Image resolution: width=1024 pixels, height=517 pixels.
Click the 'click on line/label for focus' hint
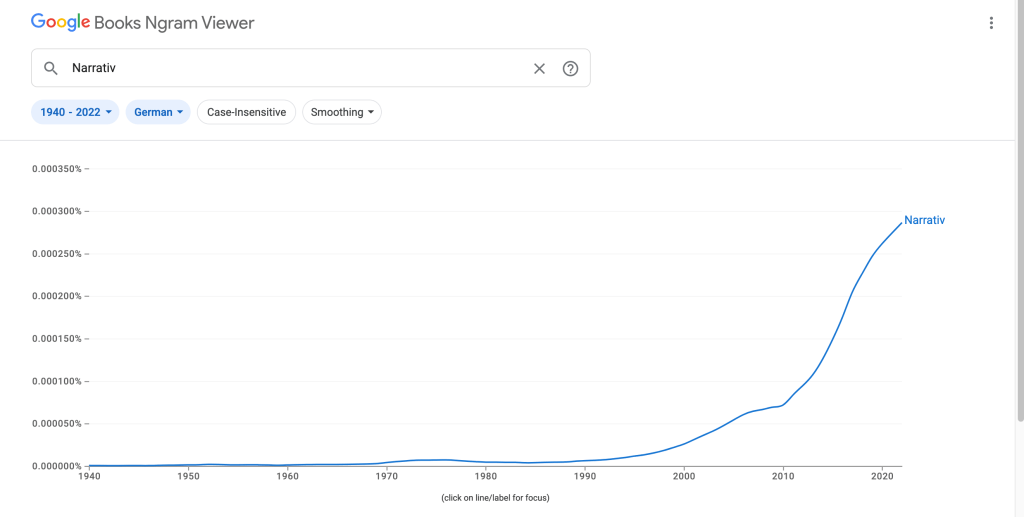coord(495,497)
